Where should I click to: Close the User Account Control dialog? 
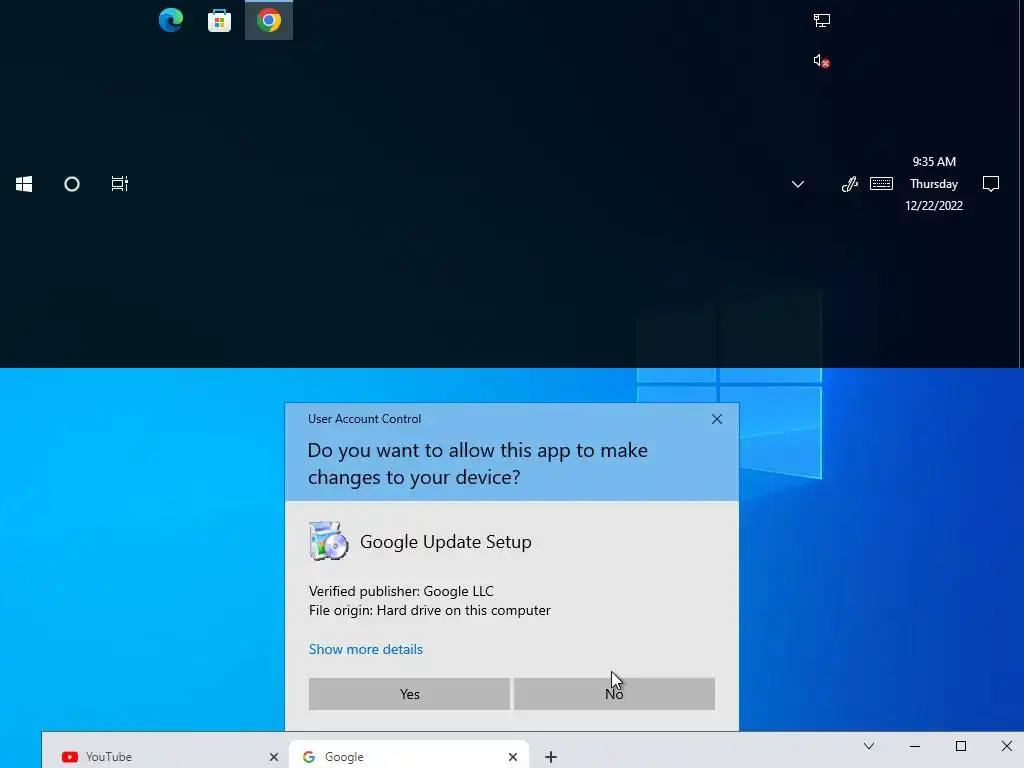point(716,419)
